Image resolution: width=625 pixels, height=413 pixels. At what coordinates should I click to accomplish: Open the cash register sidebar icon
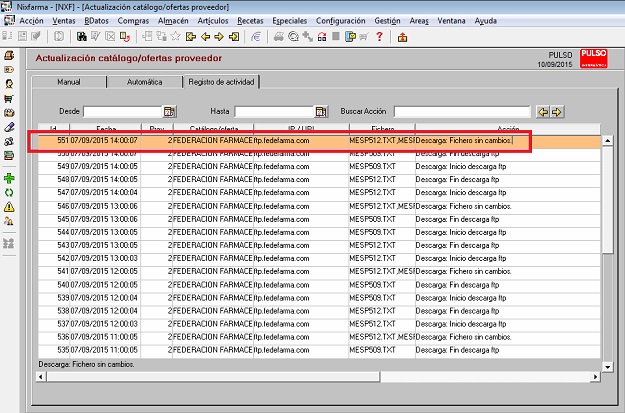[9, 55]
